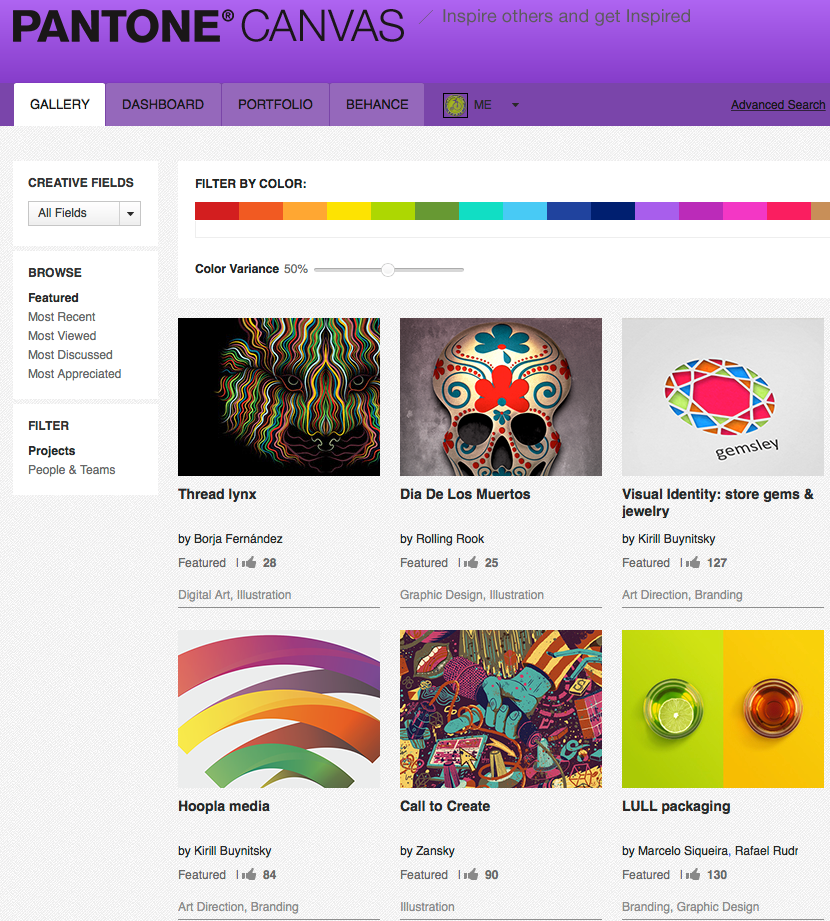Open the Dia De Los Muertos skull thumbnail
This screenshot has width=830, height=921.
click(501, 397)
